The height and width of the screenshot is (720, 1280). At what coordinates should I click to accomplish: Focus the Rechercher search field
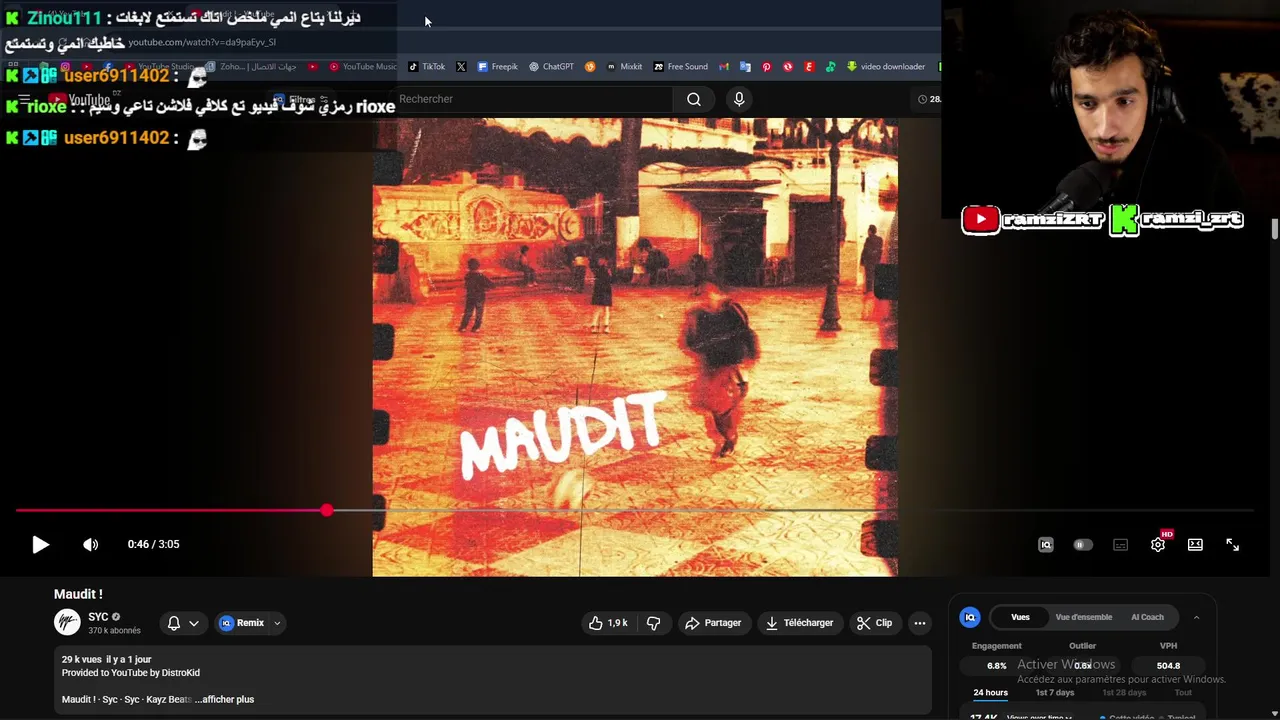coord(535,99)
